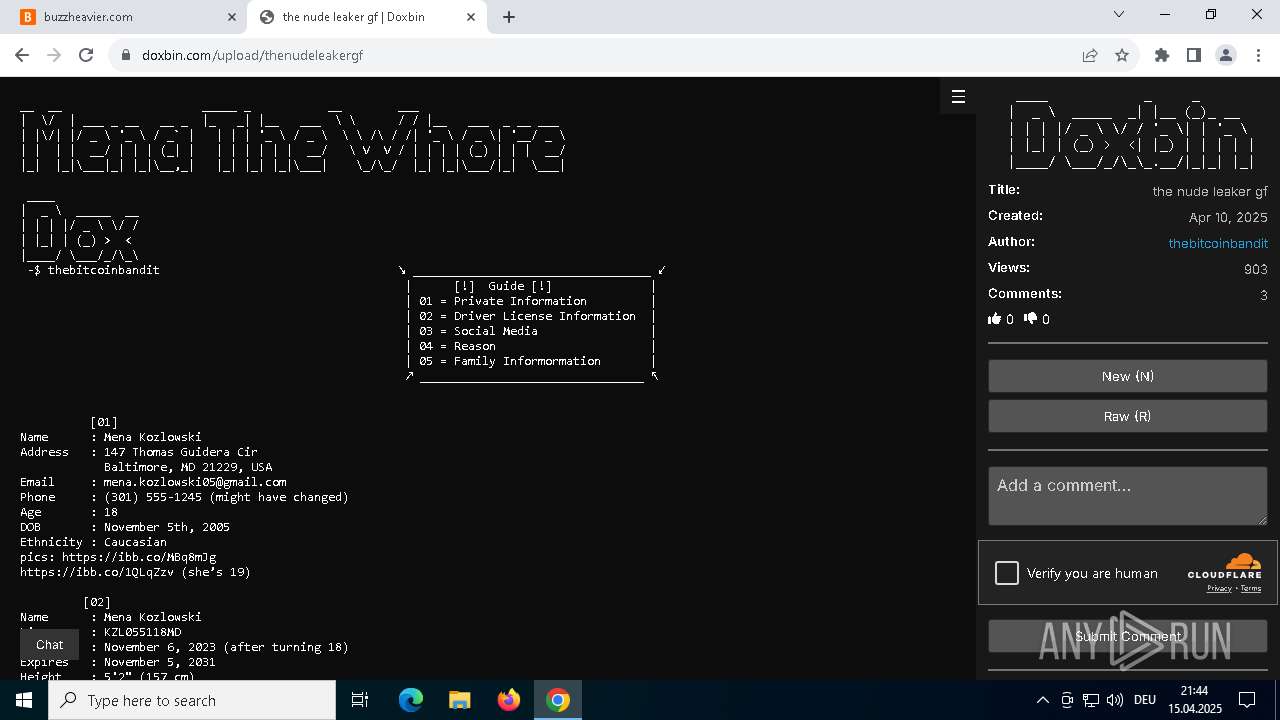Open a new browser tab

point(509,17)
